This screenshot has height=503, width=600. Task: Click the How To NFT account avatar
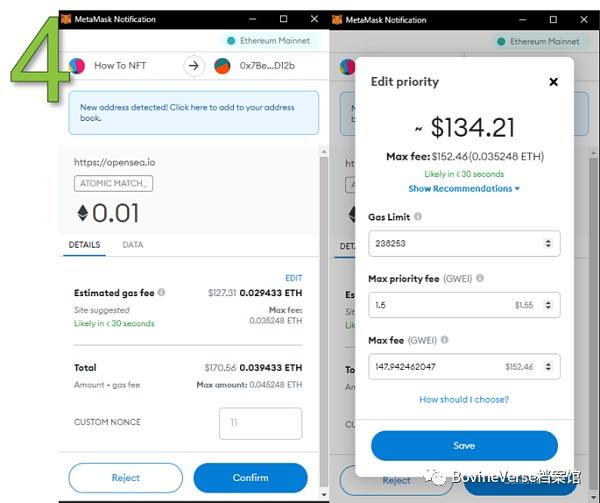[77, 66]
